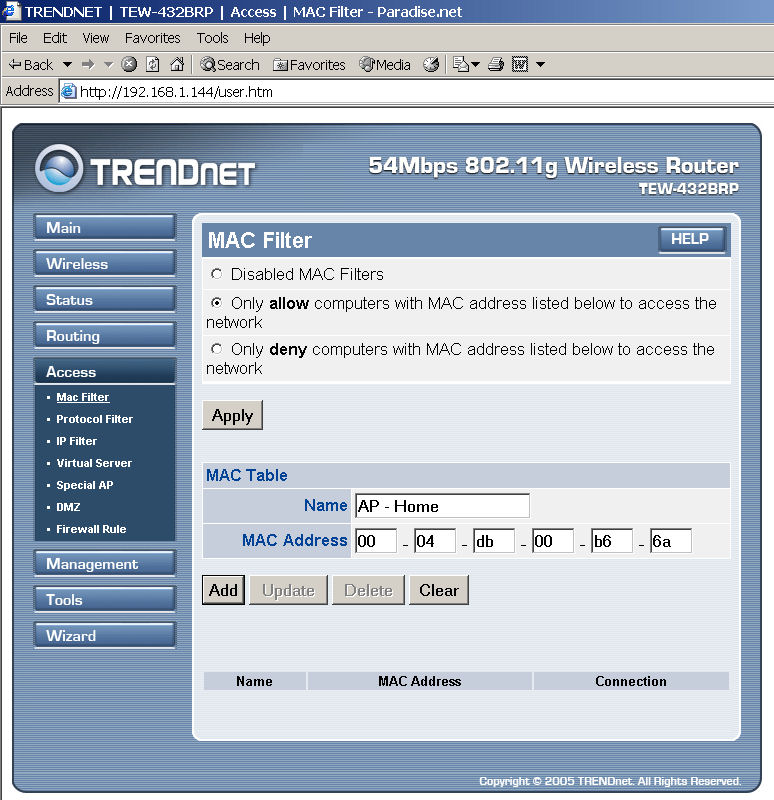Image resolution: width=774 pixels, height=800 pixels.
Task: Click the Print icon in toolbar
Action: 496,64
